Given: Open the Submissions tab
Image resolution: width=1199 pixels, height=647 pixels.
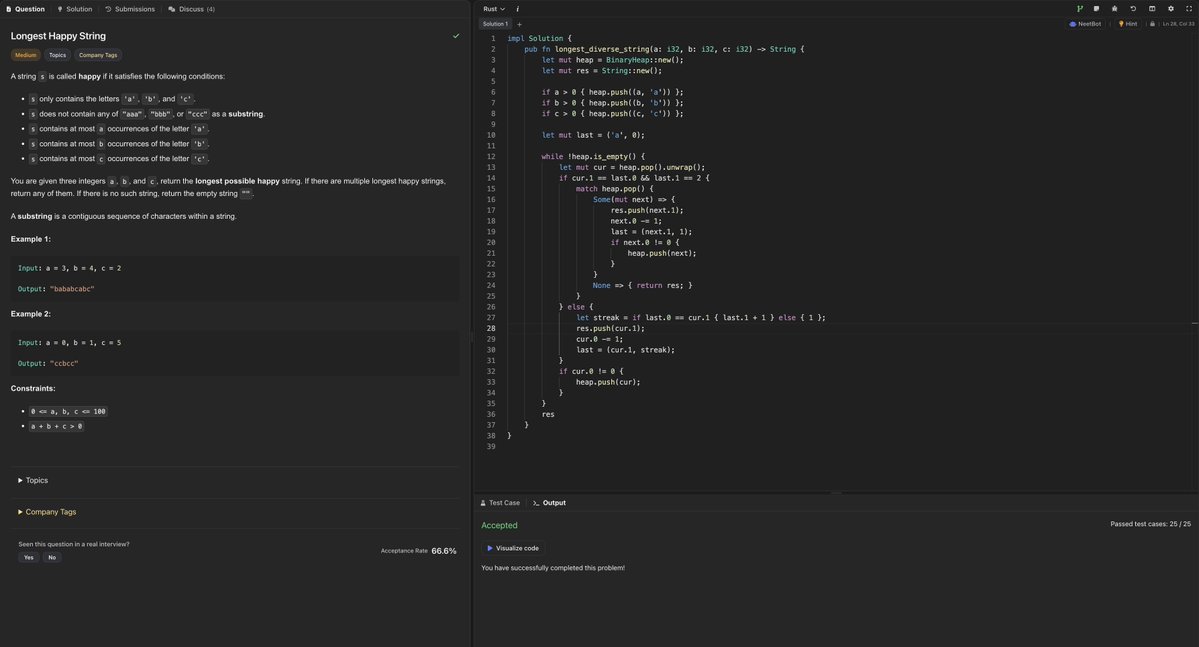Looking at the screenshot, I should coord(130,9).
